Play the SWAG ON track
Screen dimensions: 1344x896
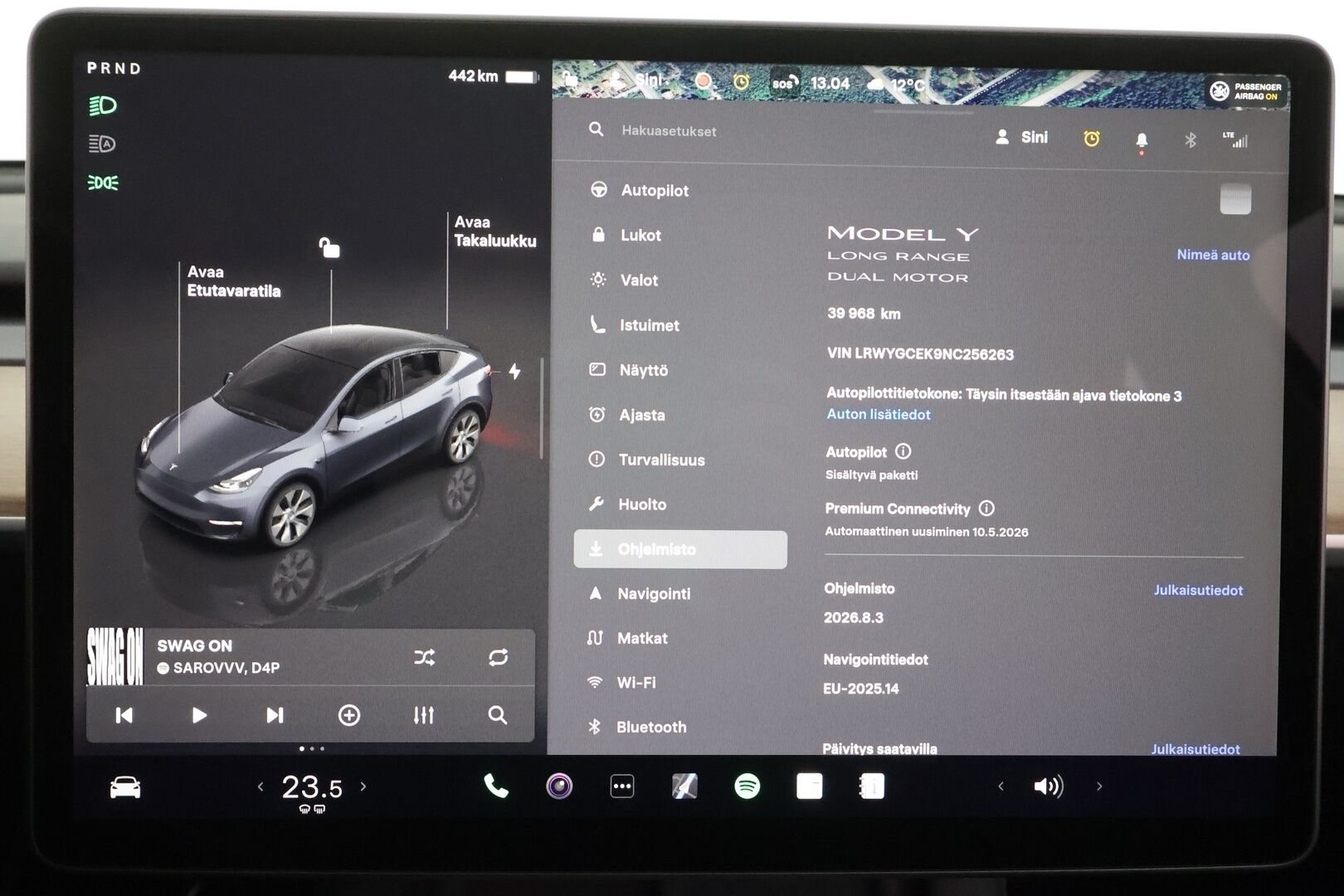[199, 715]
